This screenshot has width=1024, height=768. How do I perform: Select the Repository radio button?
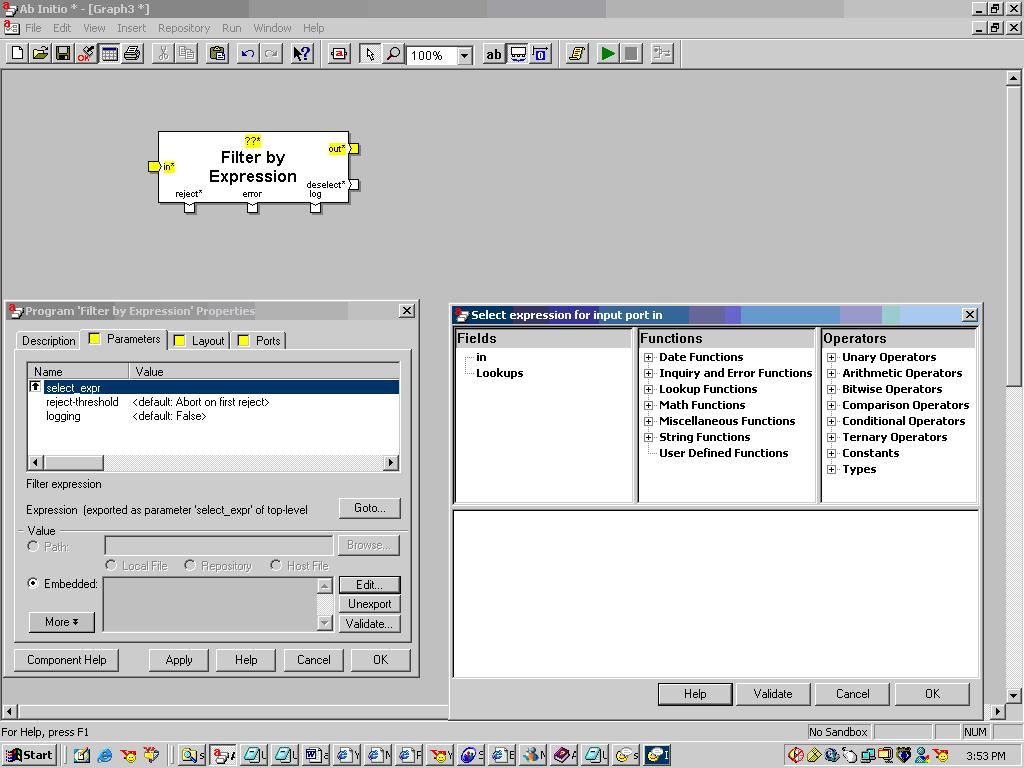(190, 565)
